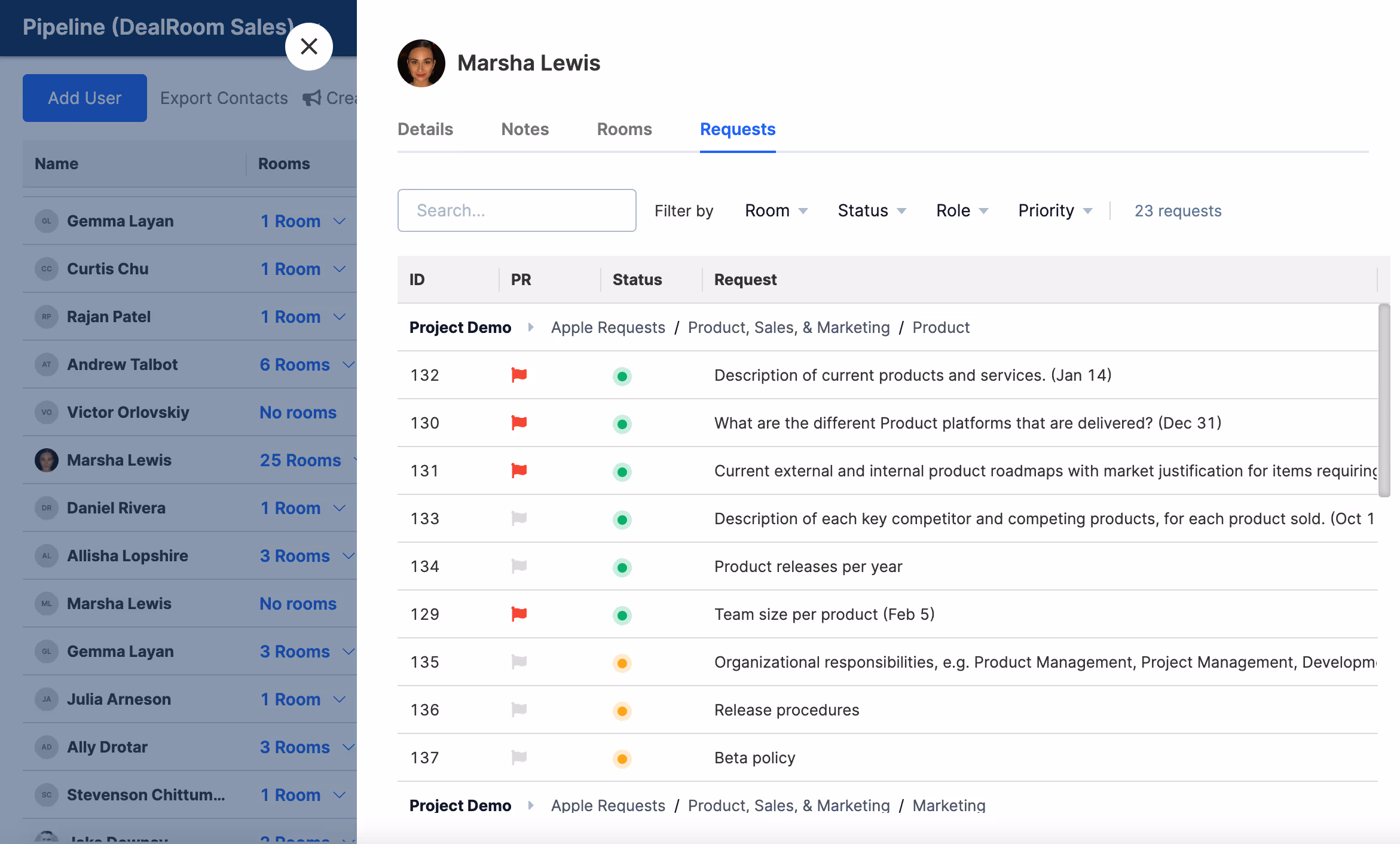Click the orange status dot for request 135

coord(622,663)
